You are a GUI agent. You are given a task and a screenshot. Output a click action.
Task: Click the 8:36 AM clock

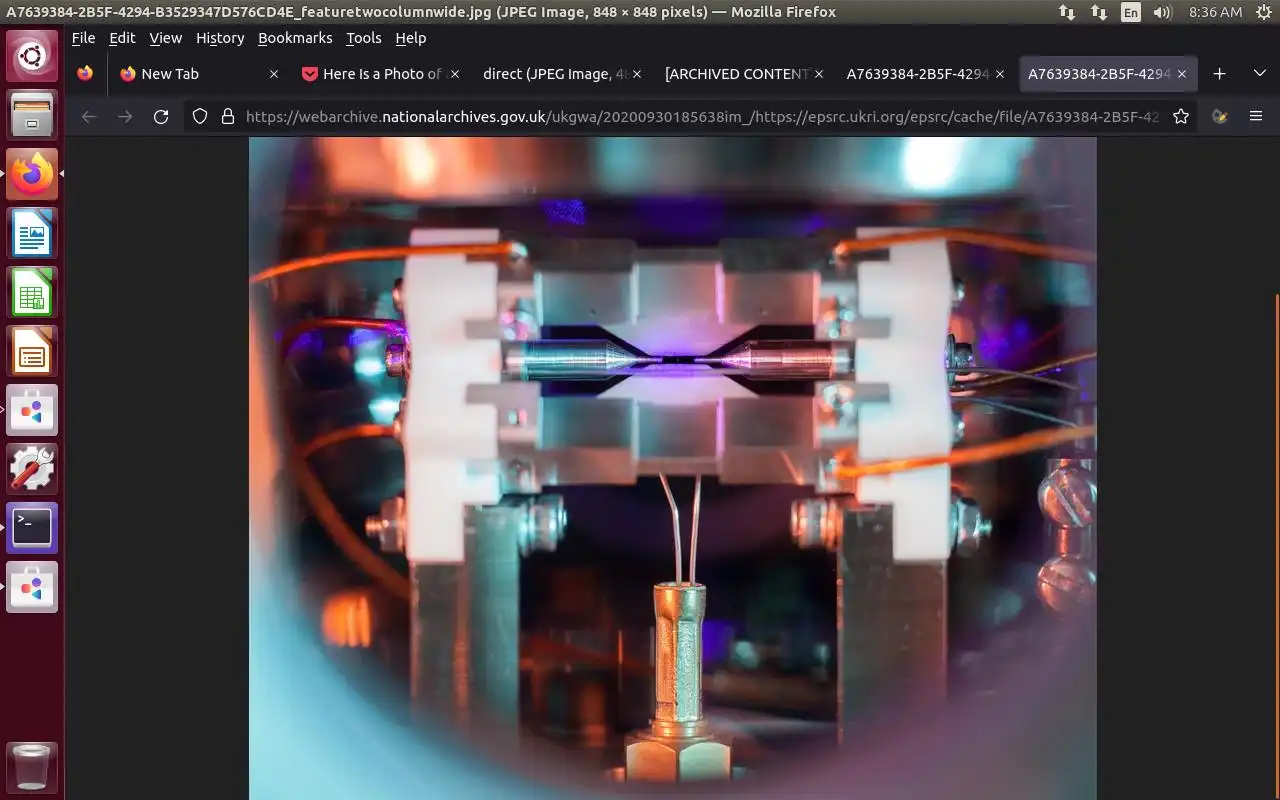coord(1215,12)
